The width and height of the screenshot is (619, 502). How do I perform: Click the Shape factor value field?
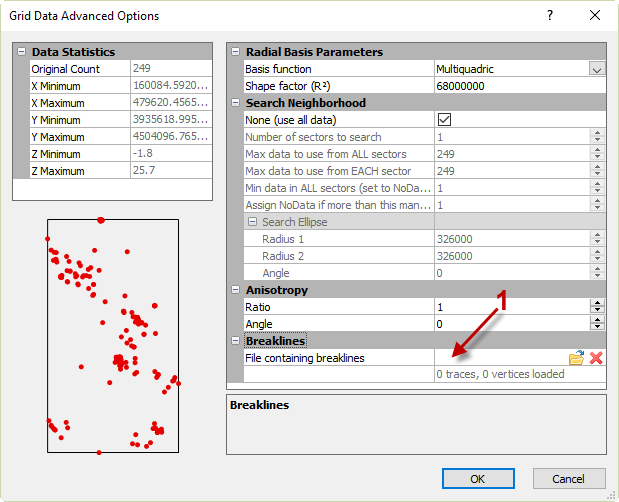[520, 86]
